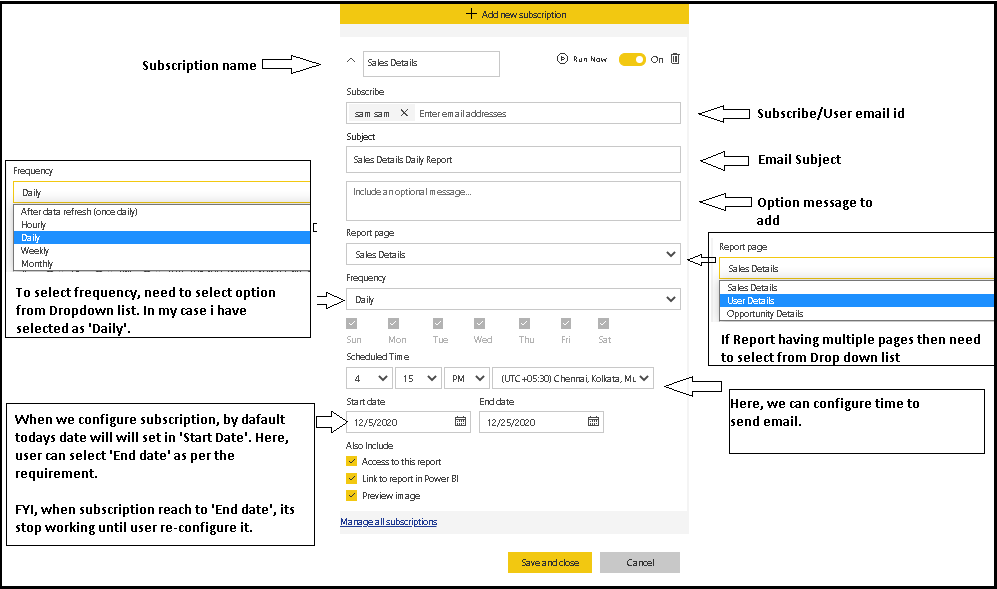Toggle the Fri day checkbox
This screenshot has width=997, height=589.
[566, 323]
